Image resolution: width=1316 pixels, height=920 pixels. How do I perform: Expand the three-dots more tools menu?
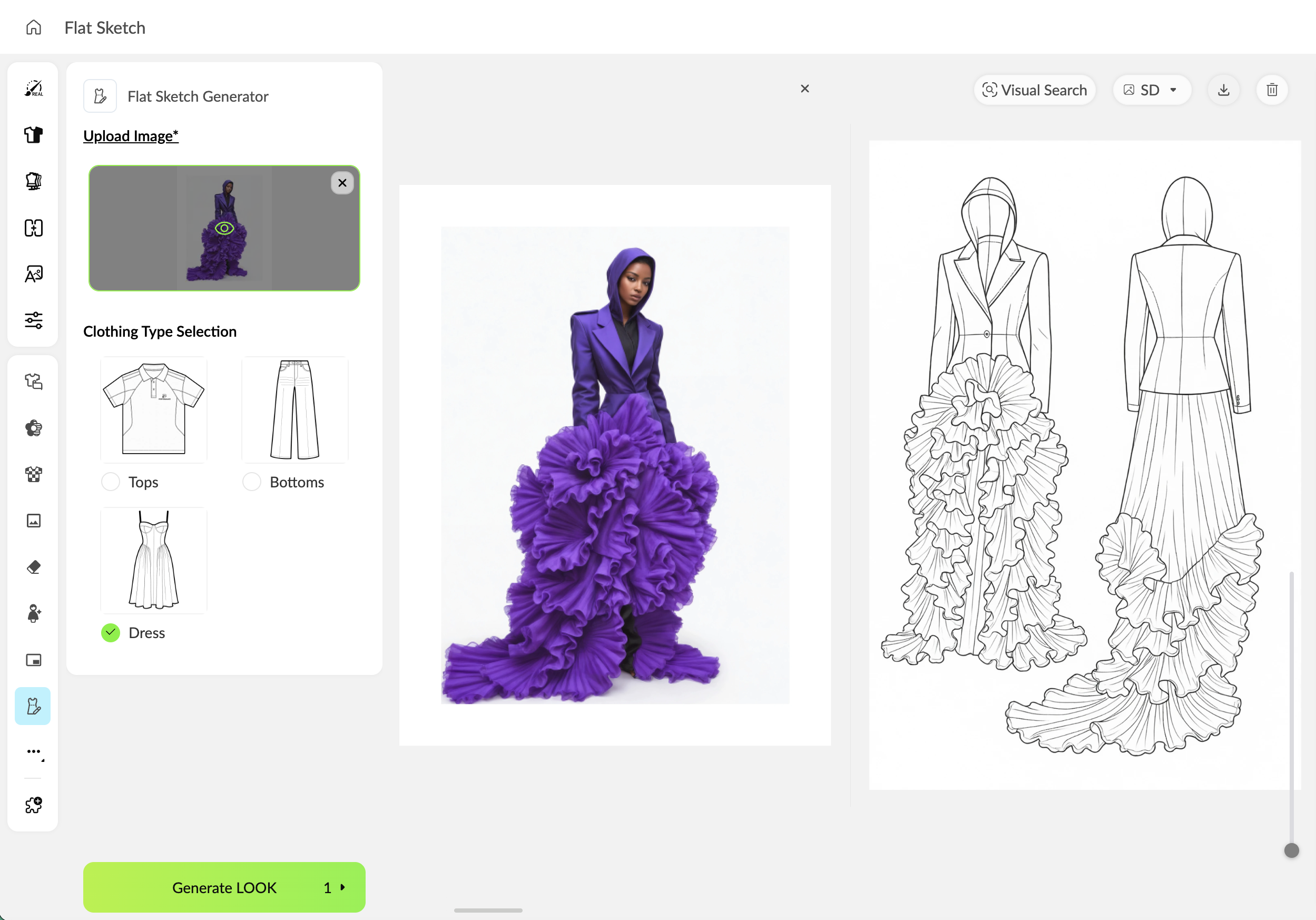[34, 751]
